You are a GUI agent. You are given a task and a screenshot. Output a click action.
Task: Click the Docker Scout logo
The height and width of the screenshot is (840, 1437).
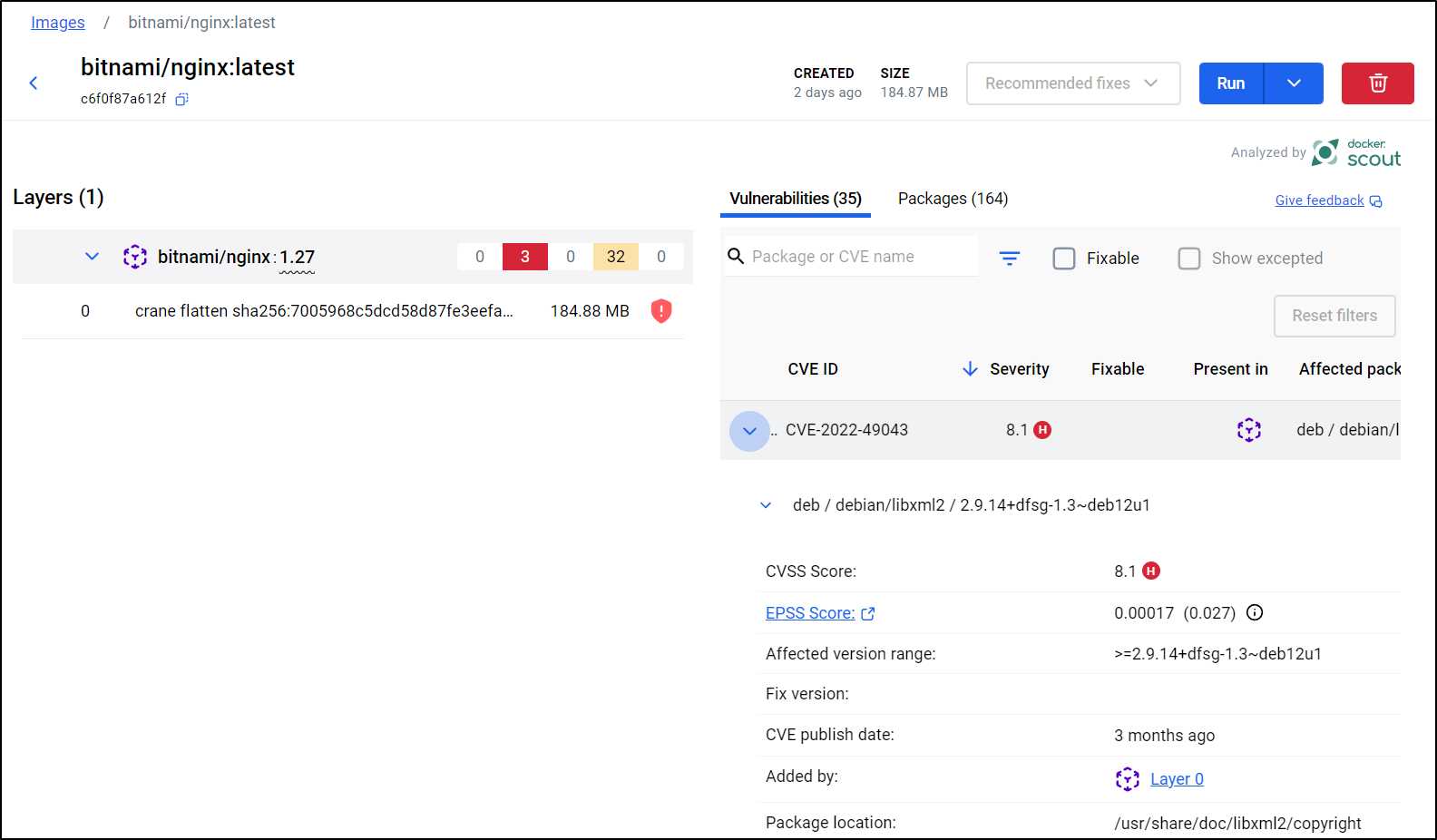click(x=1356, y=152)
